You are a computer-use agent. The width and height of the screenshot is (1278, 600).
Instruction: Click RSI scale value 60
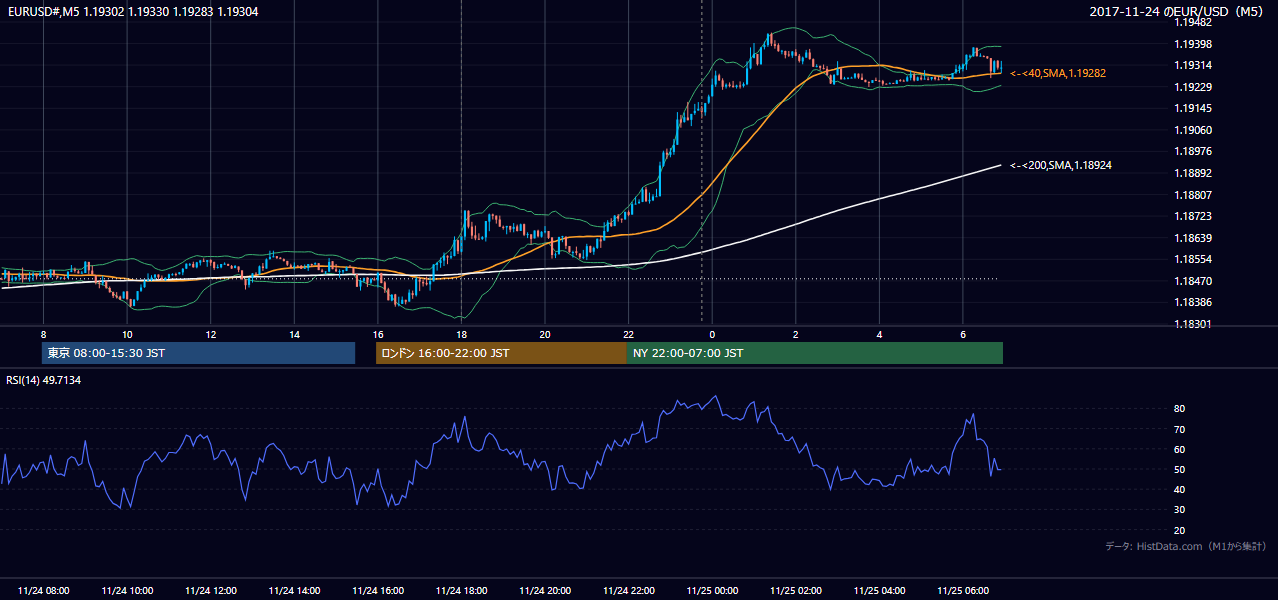pyautogui.click(x=1179, y=449)
